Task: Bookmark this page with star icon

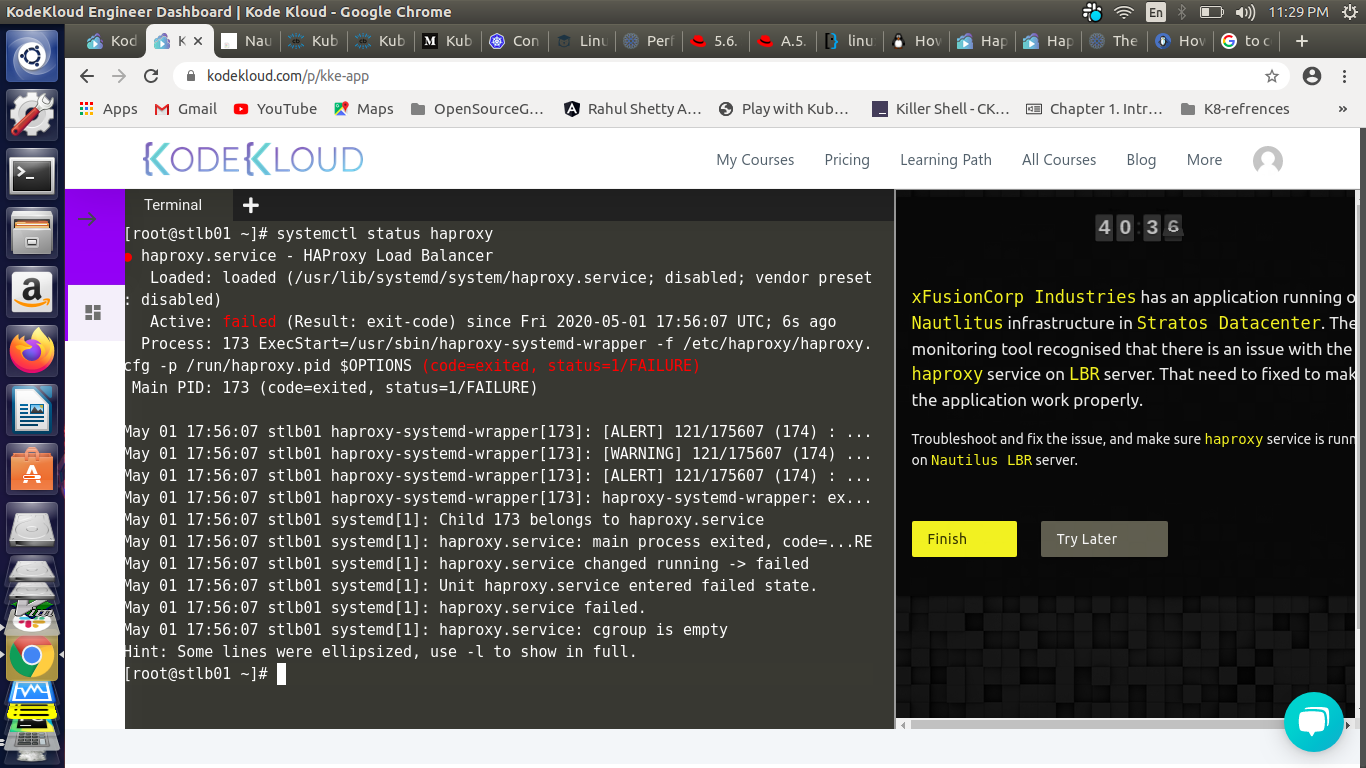Action: 1272,76
